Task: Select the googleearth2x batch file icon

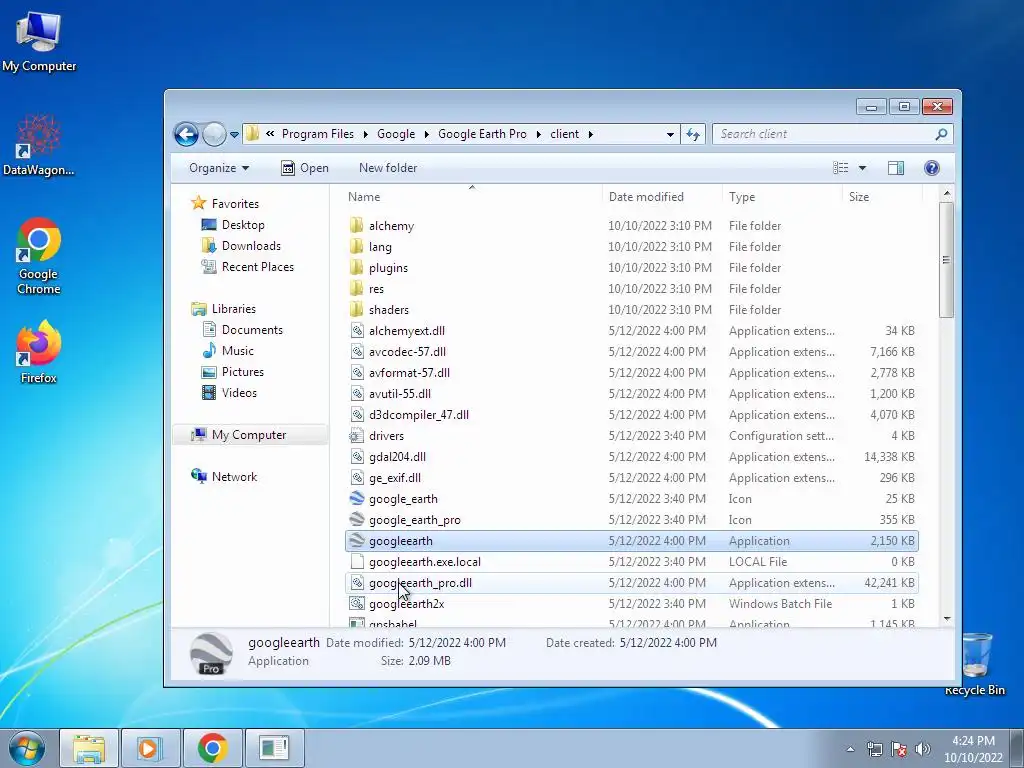Action: click(x=357, y=603)
